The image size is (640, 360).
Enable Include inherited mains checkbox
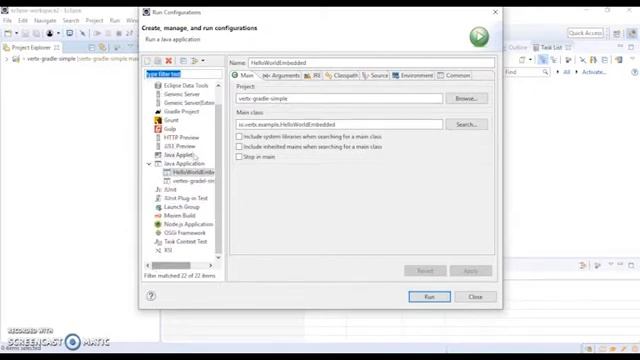239,147
